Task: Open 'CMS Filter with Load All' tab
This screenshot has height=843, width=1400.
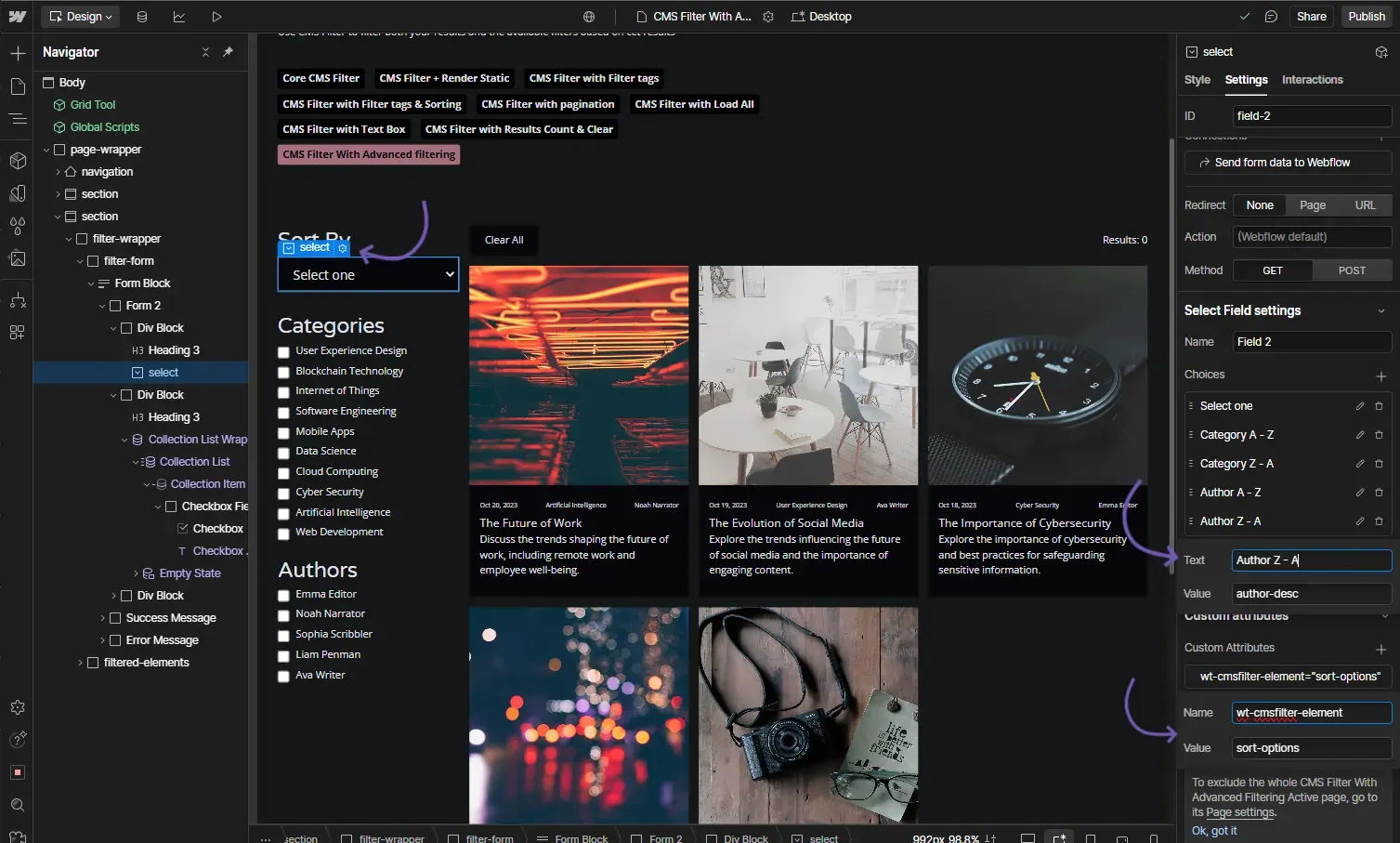Action: click(x=694, y=104)
